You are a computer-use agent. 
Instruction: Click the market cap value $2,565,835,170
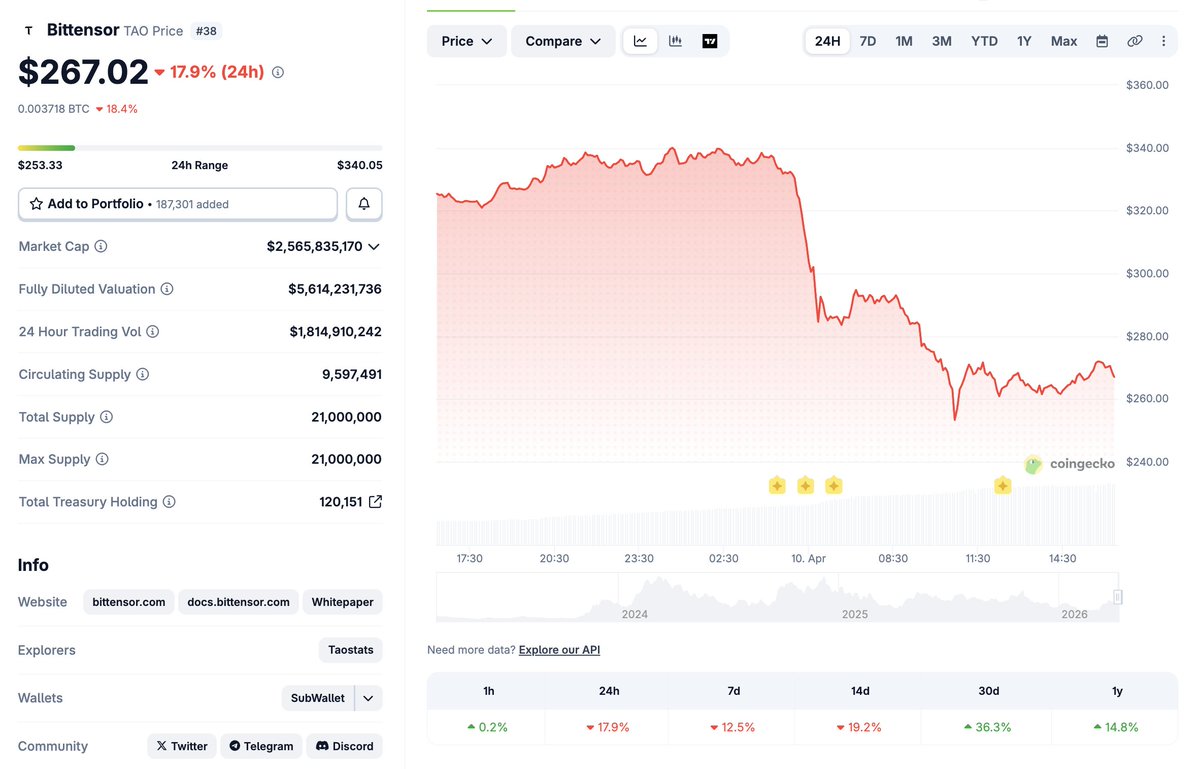coord(314,246)
